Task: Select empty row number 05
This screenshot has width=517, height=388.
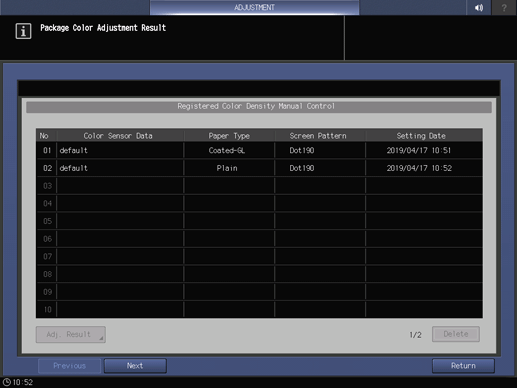Action: (259, 221)
